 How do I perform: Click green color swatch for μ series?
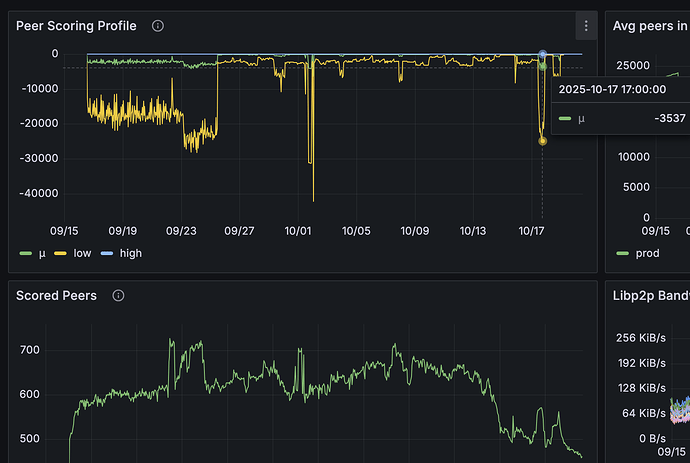click(x=26, y=253)
